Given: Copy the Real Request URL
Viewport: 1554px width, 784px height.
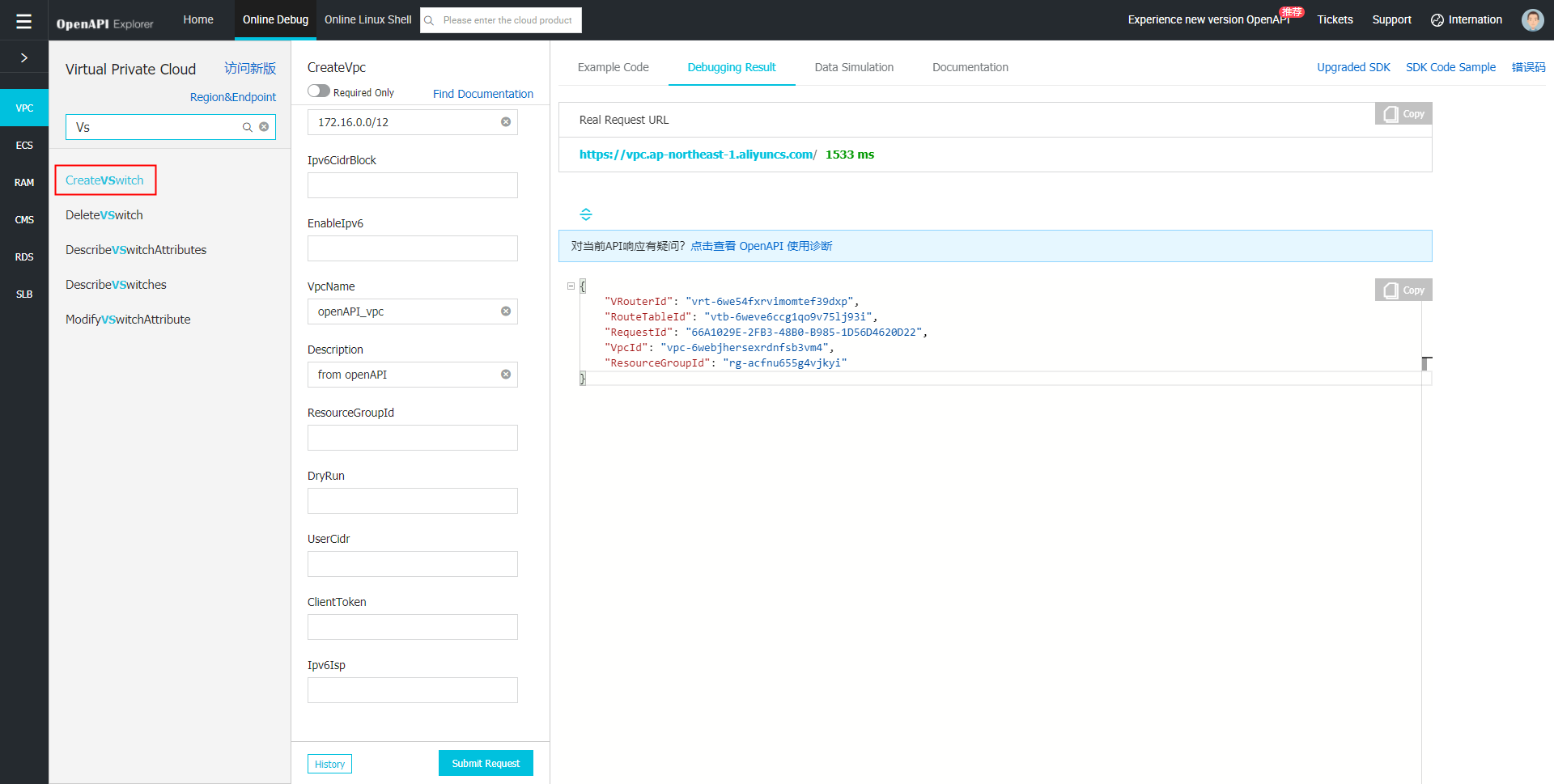Looking at the screenshot, I should (x=1403, y=113).
